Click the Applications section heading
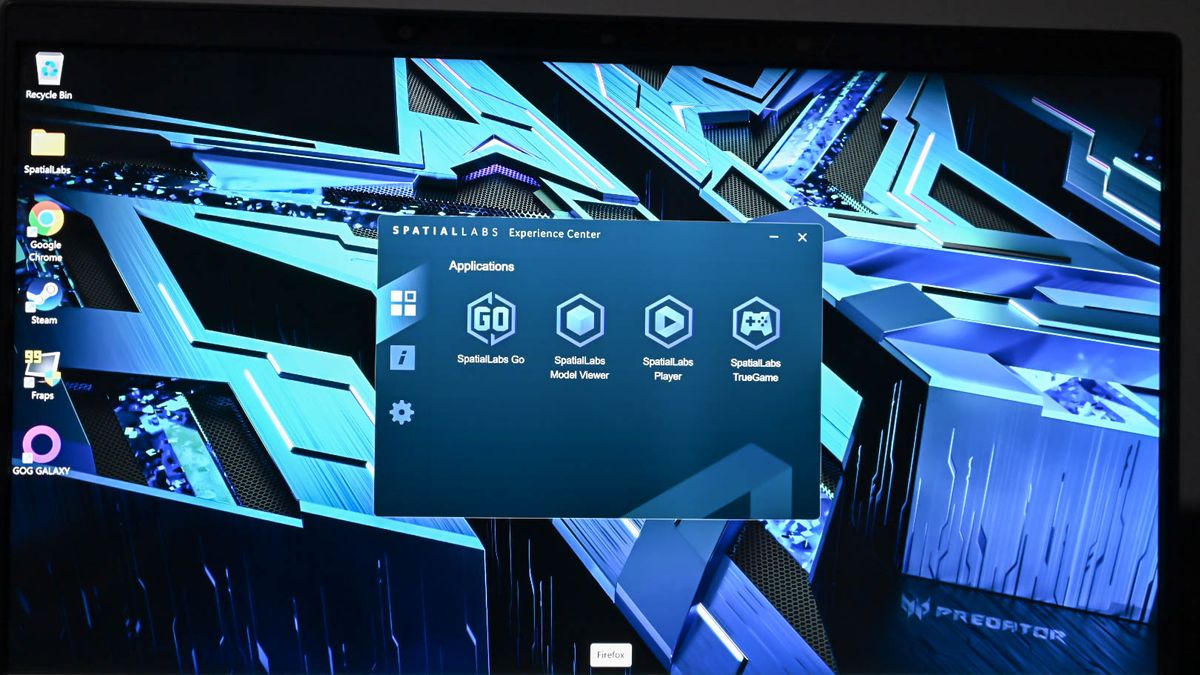The height and width of the screenshot is (675, 1200). pos(481,266)
